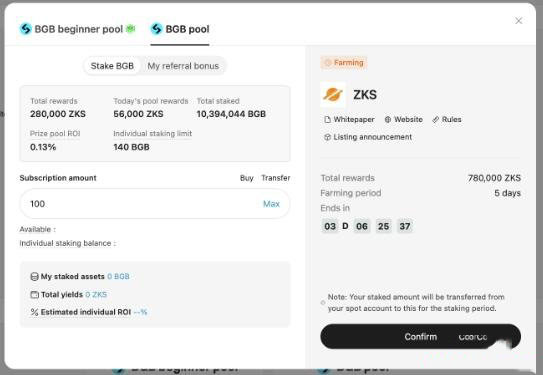543x375 pixels.
Task: Click the Estimated individual ROI percent icon
Action: pos(34,312)
